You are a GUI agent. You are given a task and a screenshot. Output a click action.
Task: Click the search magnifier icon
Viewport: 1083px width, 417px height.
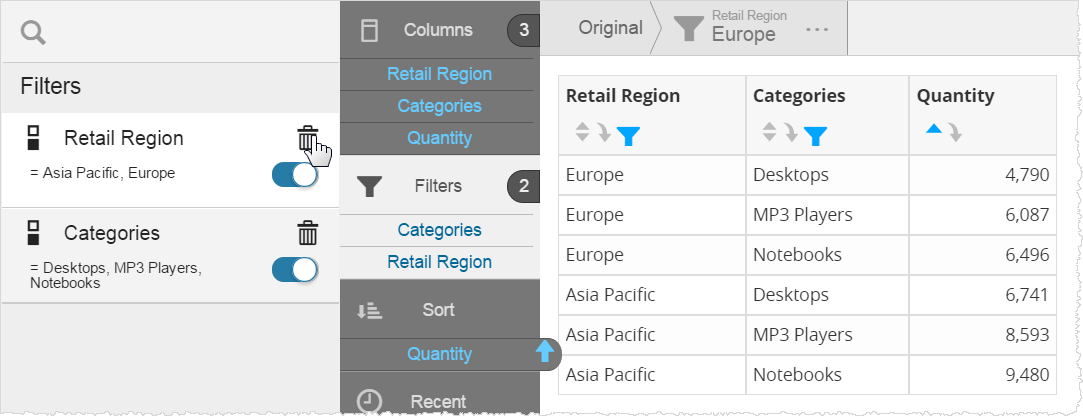(34, 33)
